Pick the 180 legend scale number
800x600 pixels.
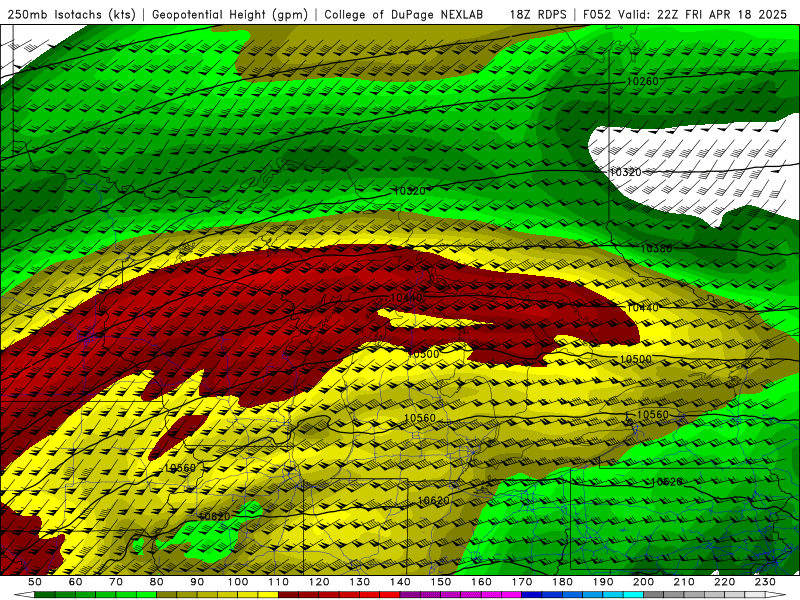click(563, 582)
